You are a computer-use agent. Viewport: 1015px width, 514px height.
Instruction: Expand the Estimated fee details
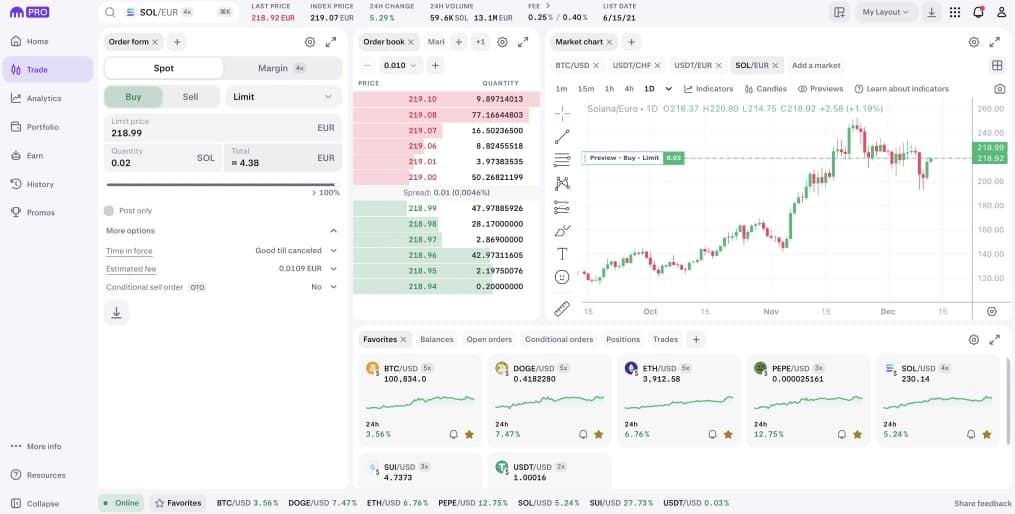pos(308,268)
